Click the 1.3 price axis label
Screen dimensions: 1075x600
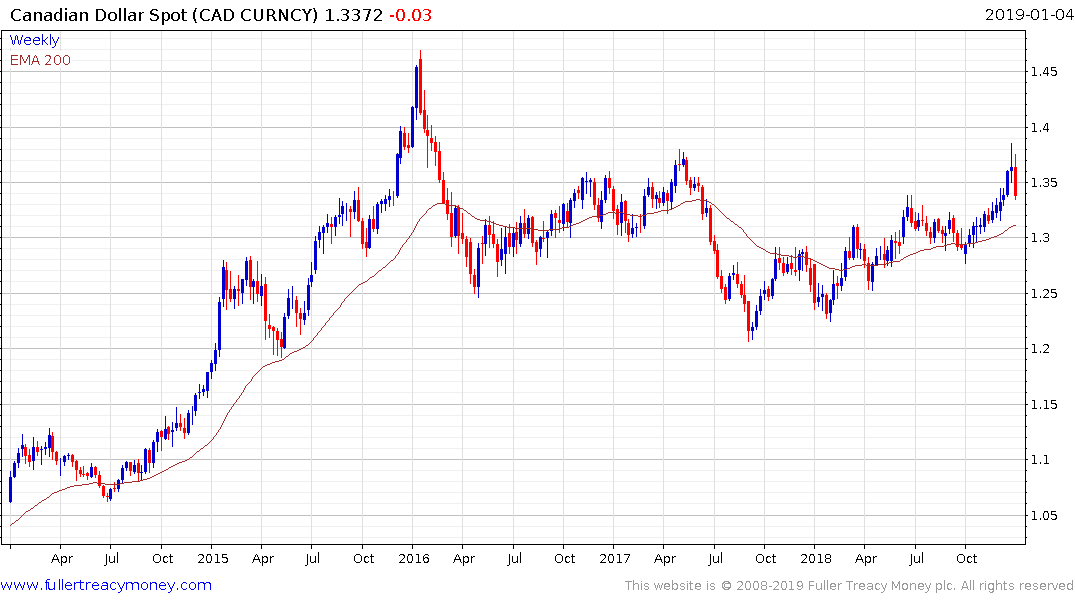click(x=1040, y=238)
